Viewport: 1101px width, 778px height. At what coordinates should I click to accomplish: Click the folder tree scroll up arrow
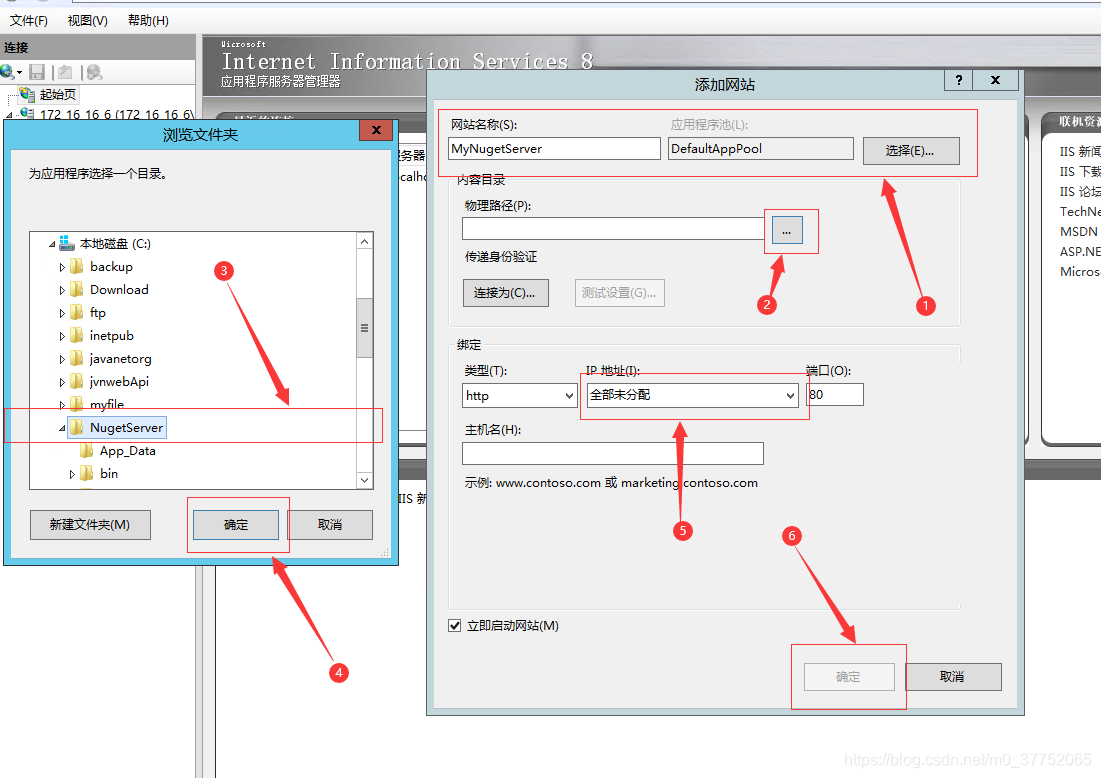tap(364, 242)
